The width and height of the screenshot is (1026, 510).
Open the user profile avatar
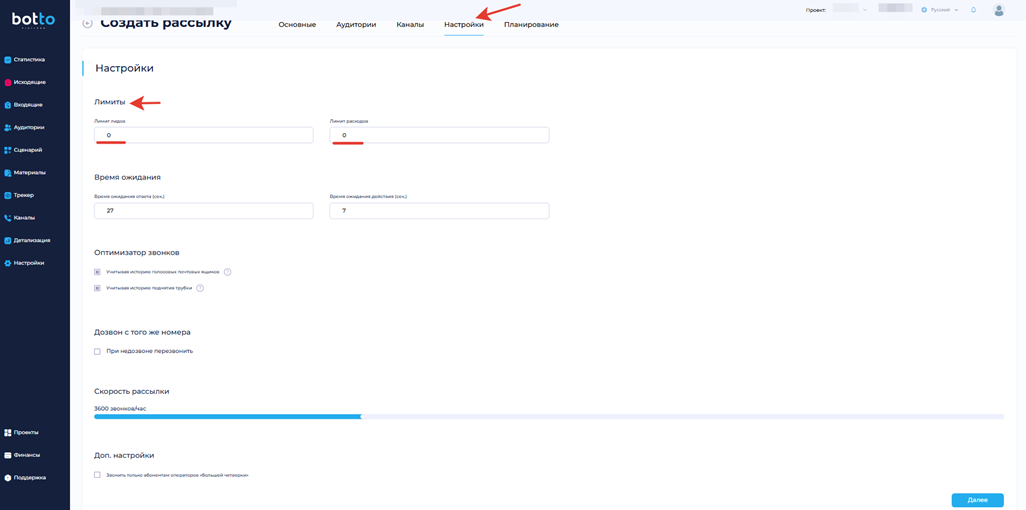pos(998,10)
